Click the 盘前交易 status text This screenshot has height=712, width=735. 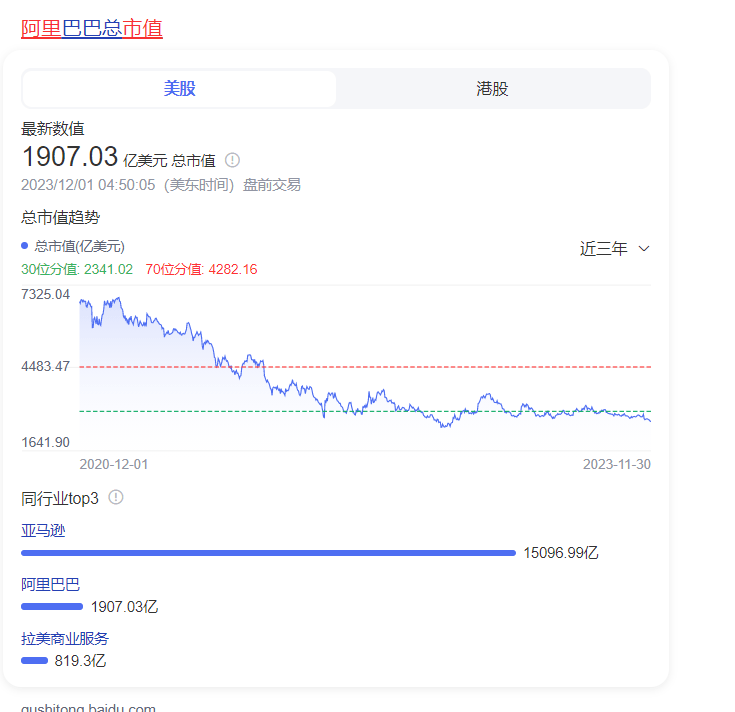(x=272, y=185)
